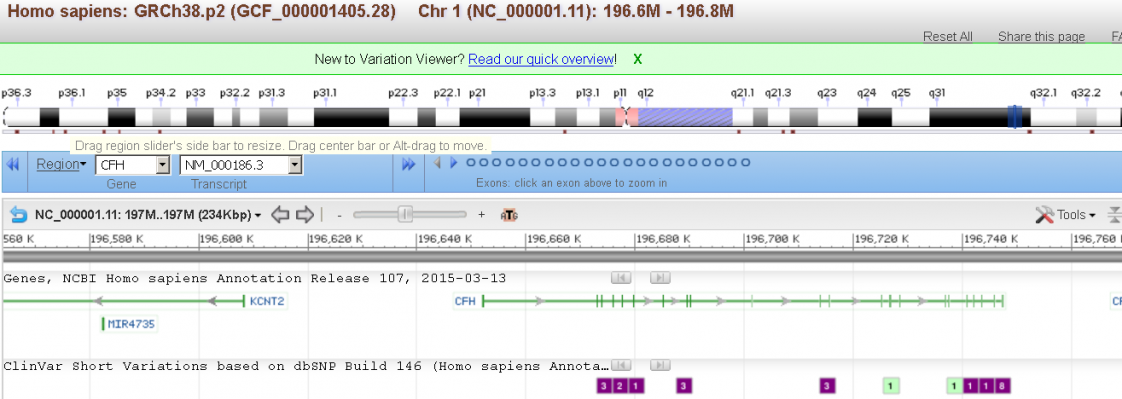The image size is (1122, 399).
Task: Click the next exon triangle arrow
Action: click(x=453, y=163)
